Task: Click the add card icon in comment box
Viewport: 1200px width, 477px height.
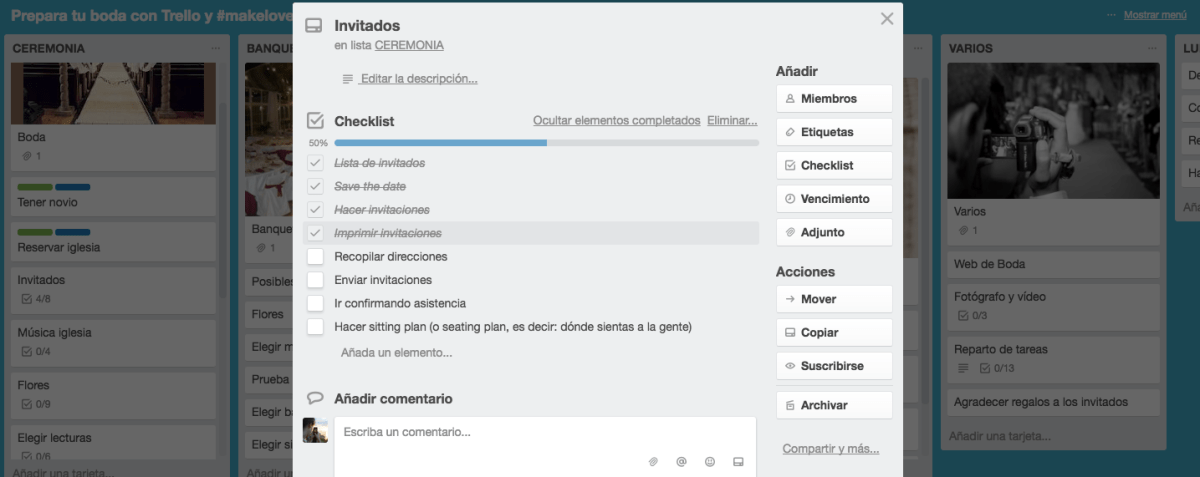Action: pyautogui.click(x=738, y=462)
